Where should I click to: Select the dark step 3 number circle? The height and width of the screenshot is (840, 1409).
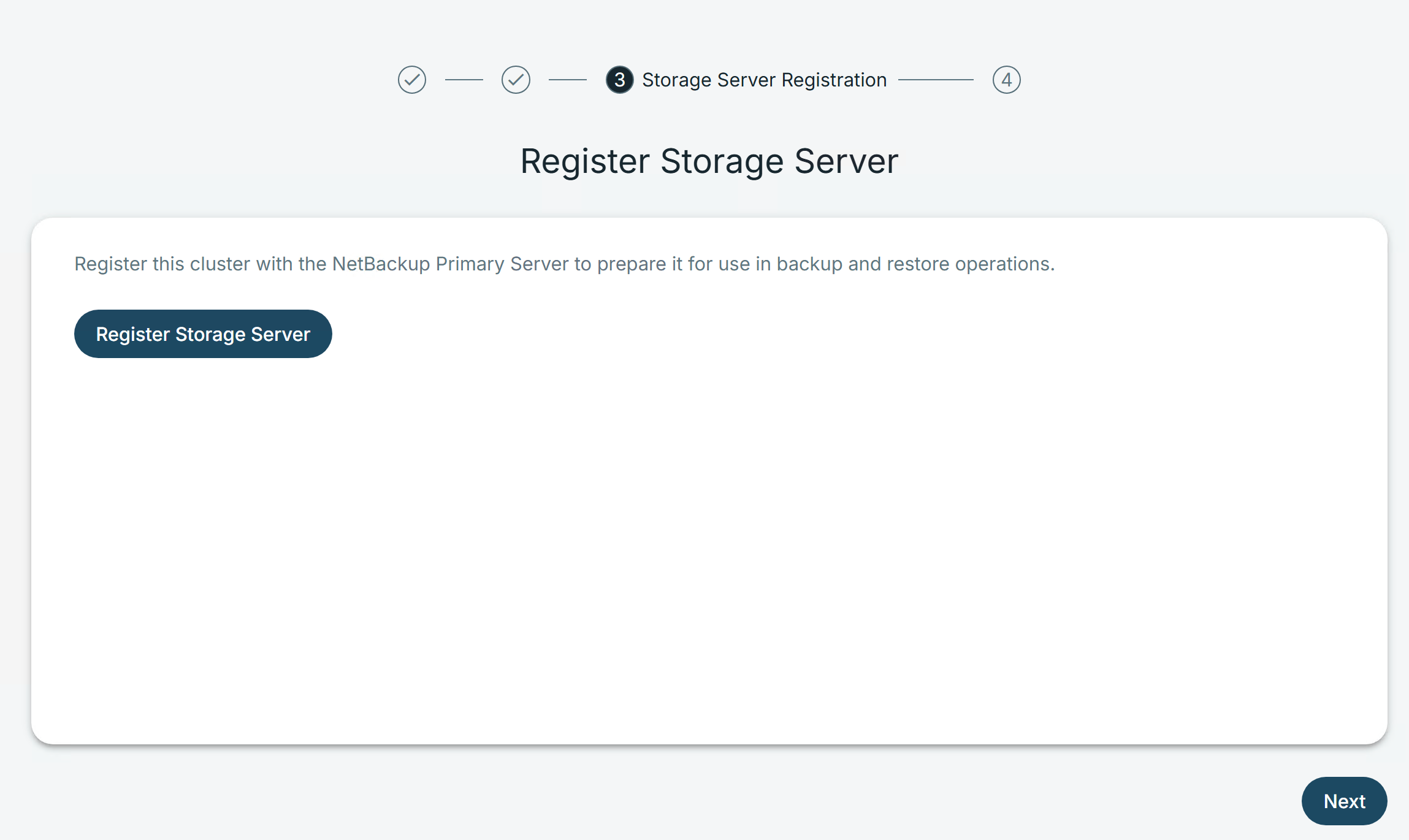click(x=619, y=80)
